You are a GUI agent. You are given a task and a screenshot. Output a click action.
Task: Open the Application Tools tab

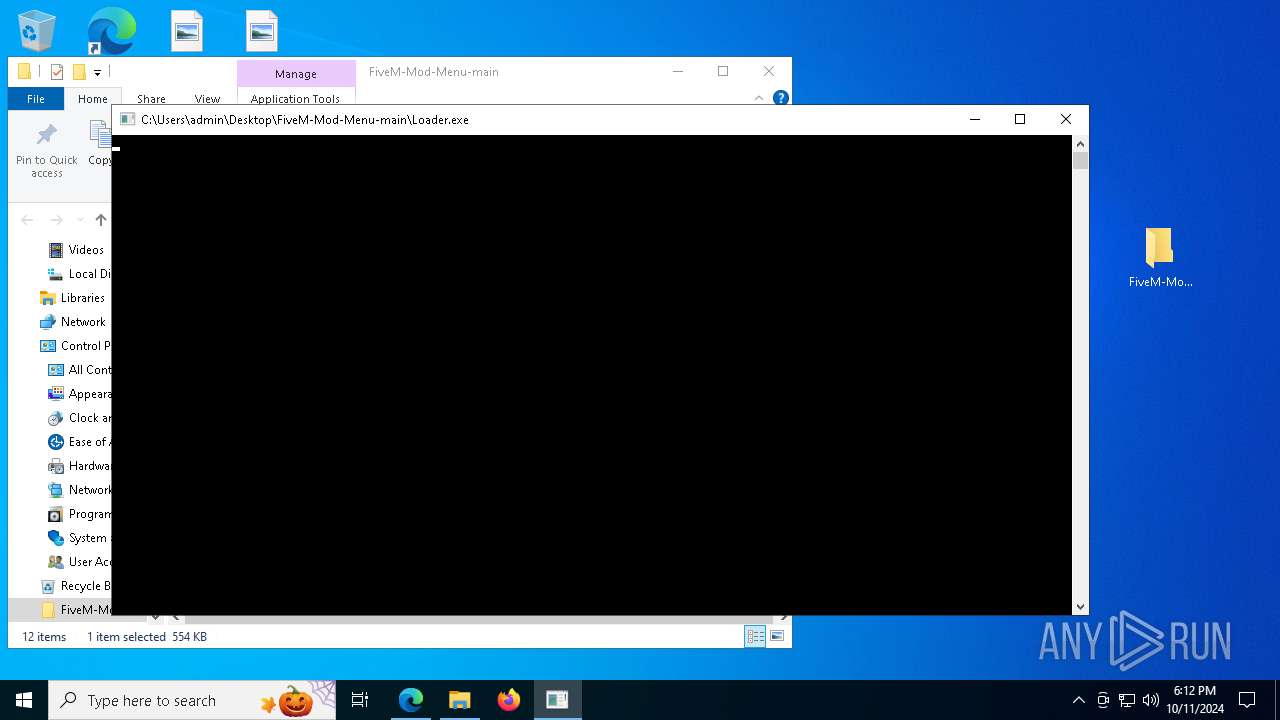point(295,99)
